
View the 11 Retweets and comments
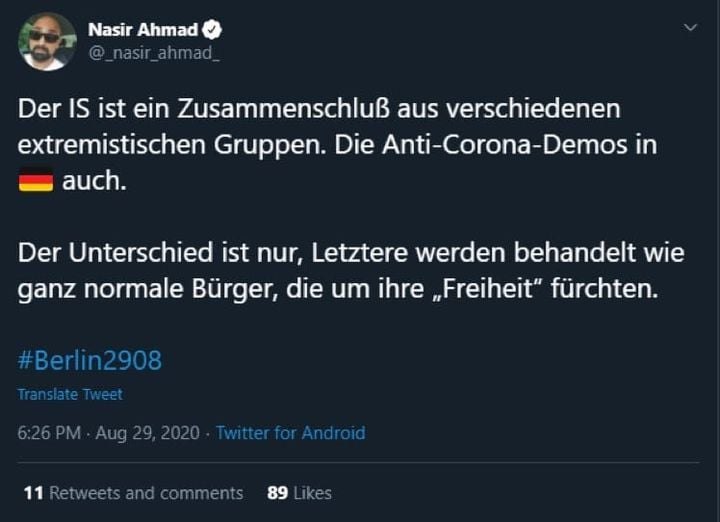[133, 493]
